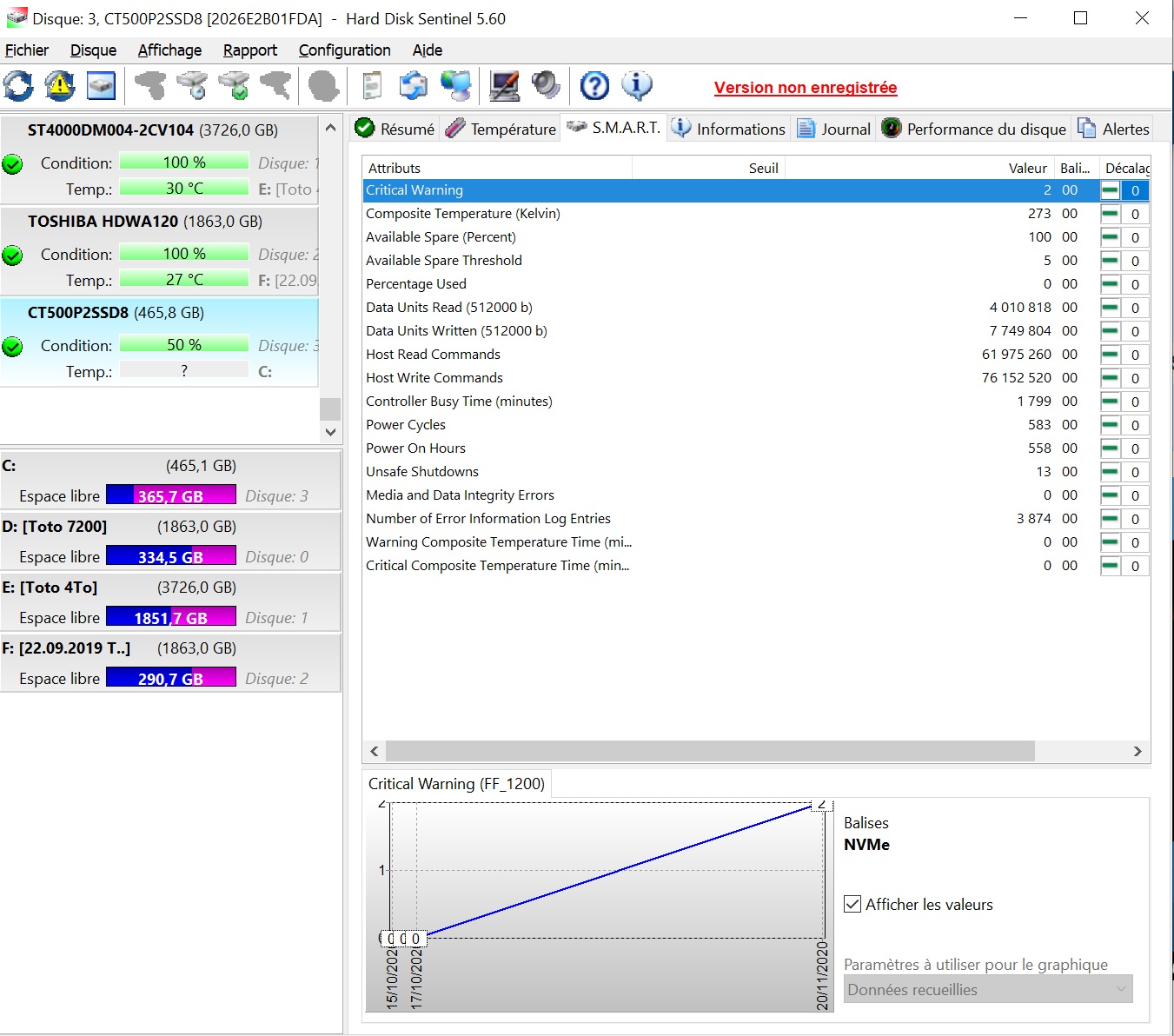The image size is (1174, 1036).
Task: Open the 'Données recueillies' dropdown
Action: pyautogui.click(x=988, y=989)
